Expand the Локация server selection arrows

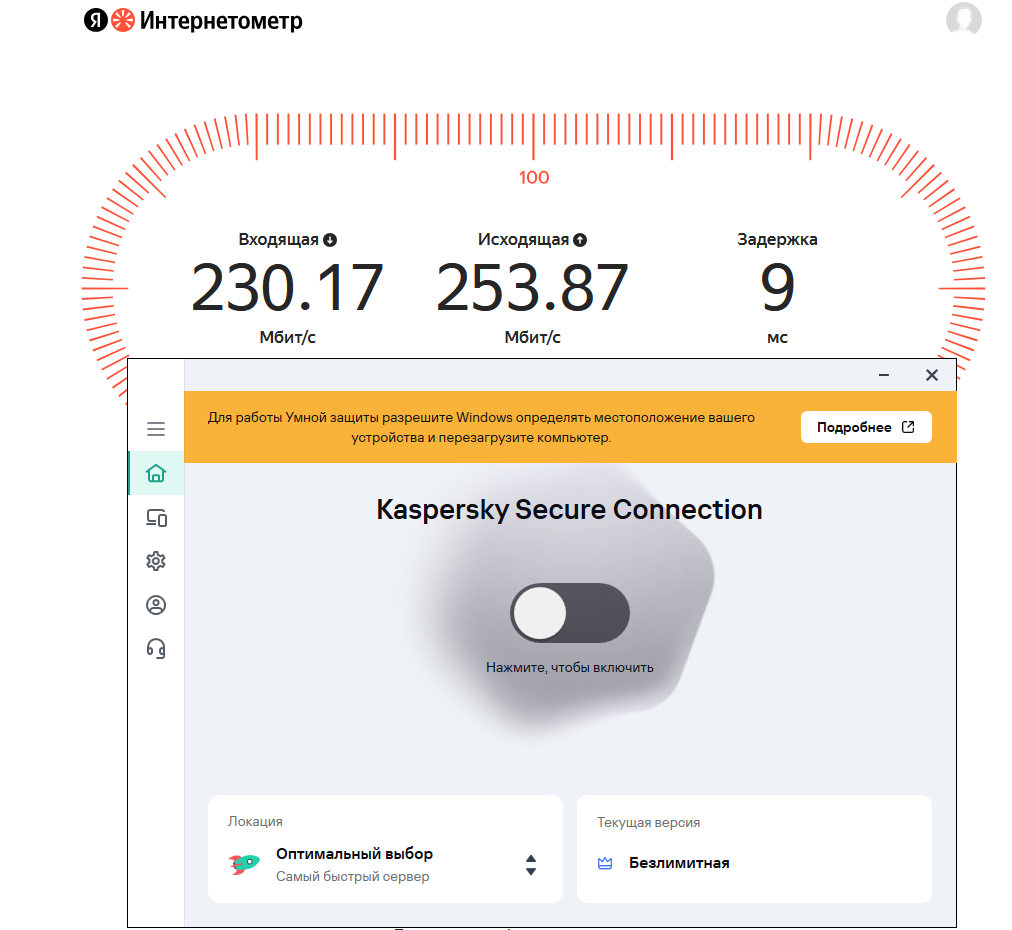pos(531,865)
